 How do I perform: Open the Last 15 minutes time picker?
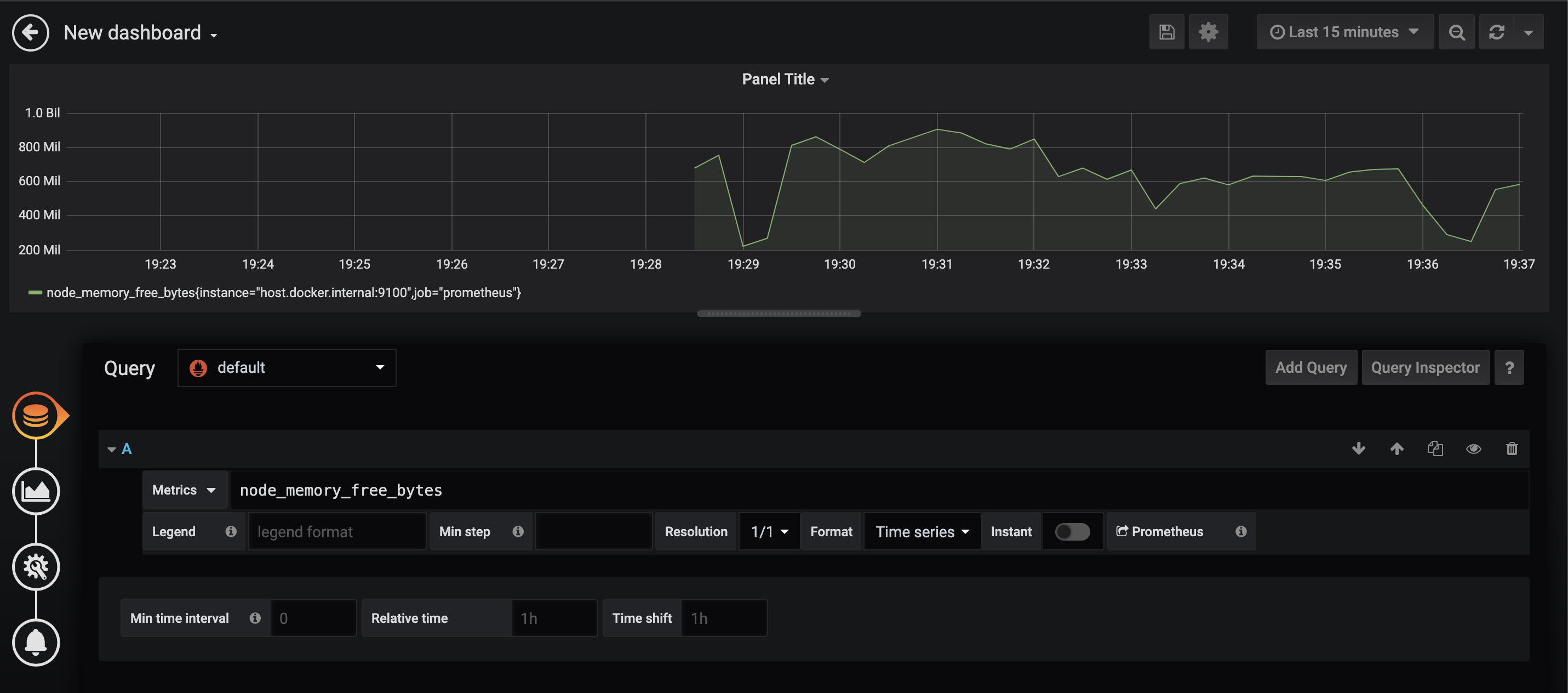[x=1344, y=32]
